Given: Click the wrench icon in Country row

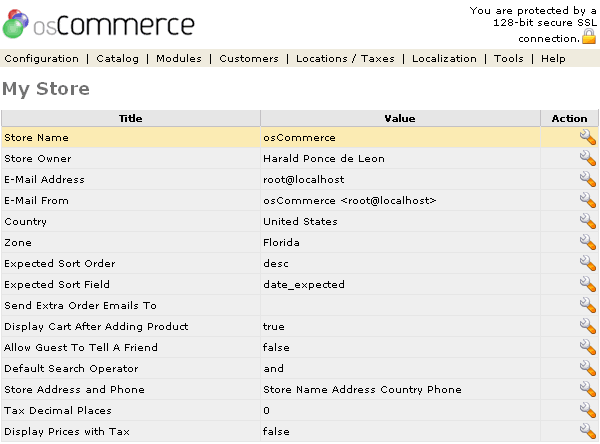Looking at the screenshot, I should point(588,221).
